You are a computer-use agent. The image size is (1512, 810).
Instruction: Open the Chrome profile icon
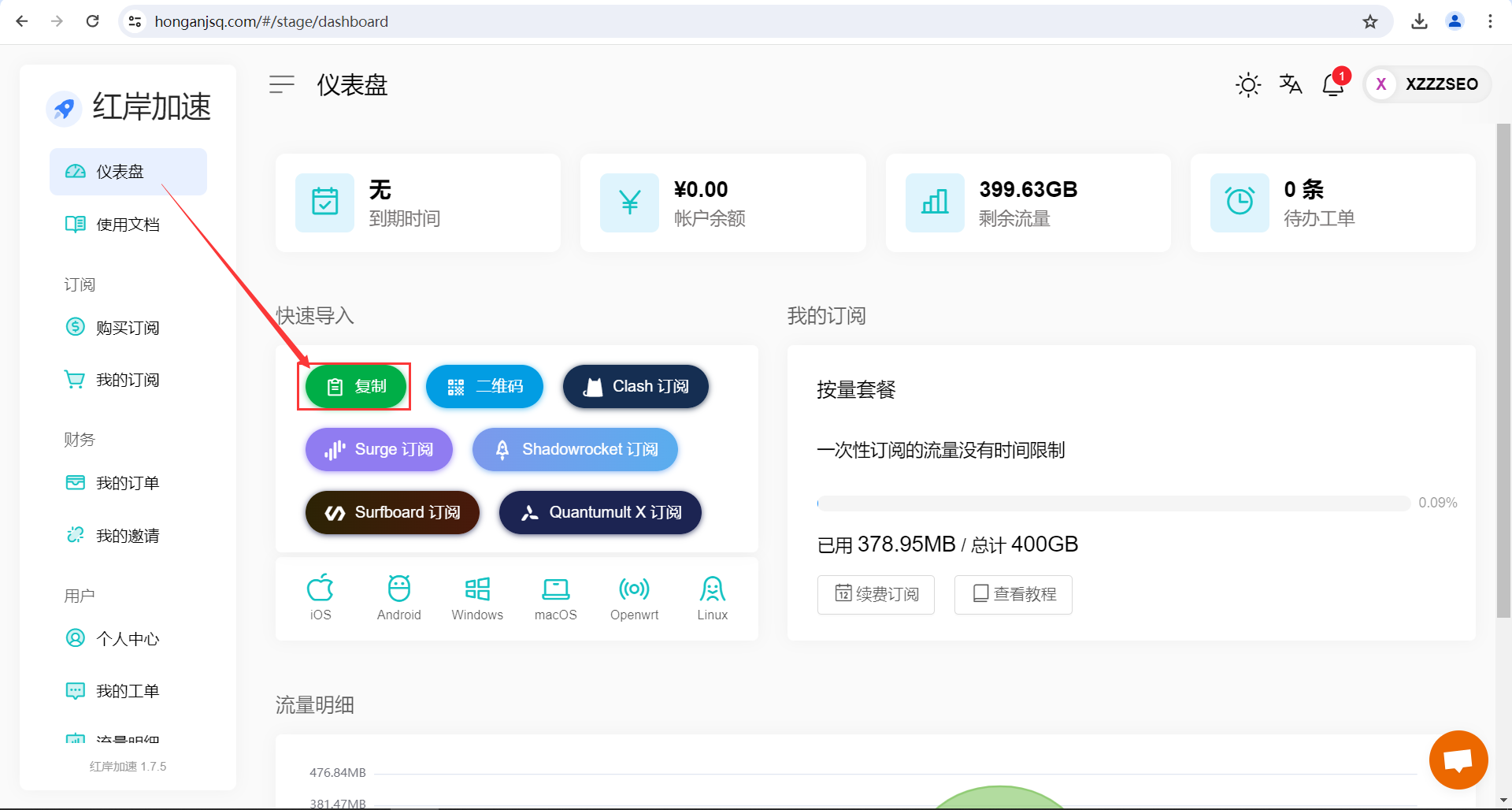point(1455,21)
